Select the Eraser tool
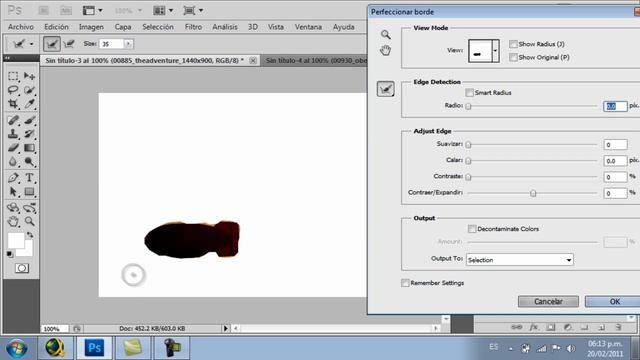This screenshot has height=360, width=640. click(x=13, y=148)
